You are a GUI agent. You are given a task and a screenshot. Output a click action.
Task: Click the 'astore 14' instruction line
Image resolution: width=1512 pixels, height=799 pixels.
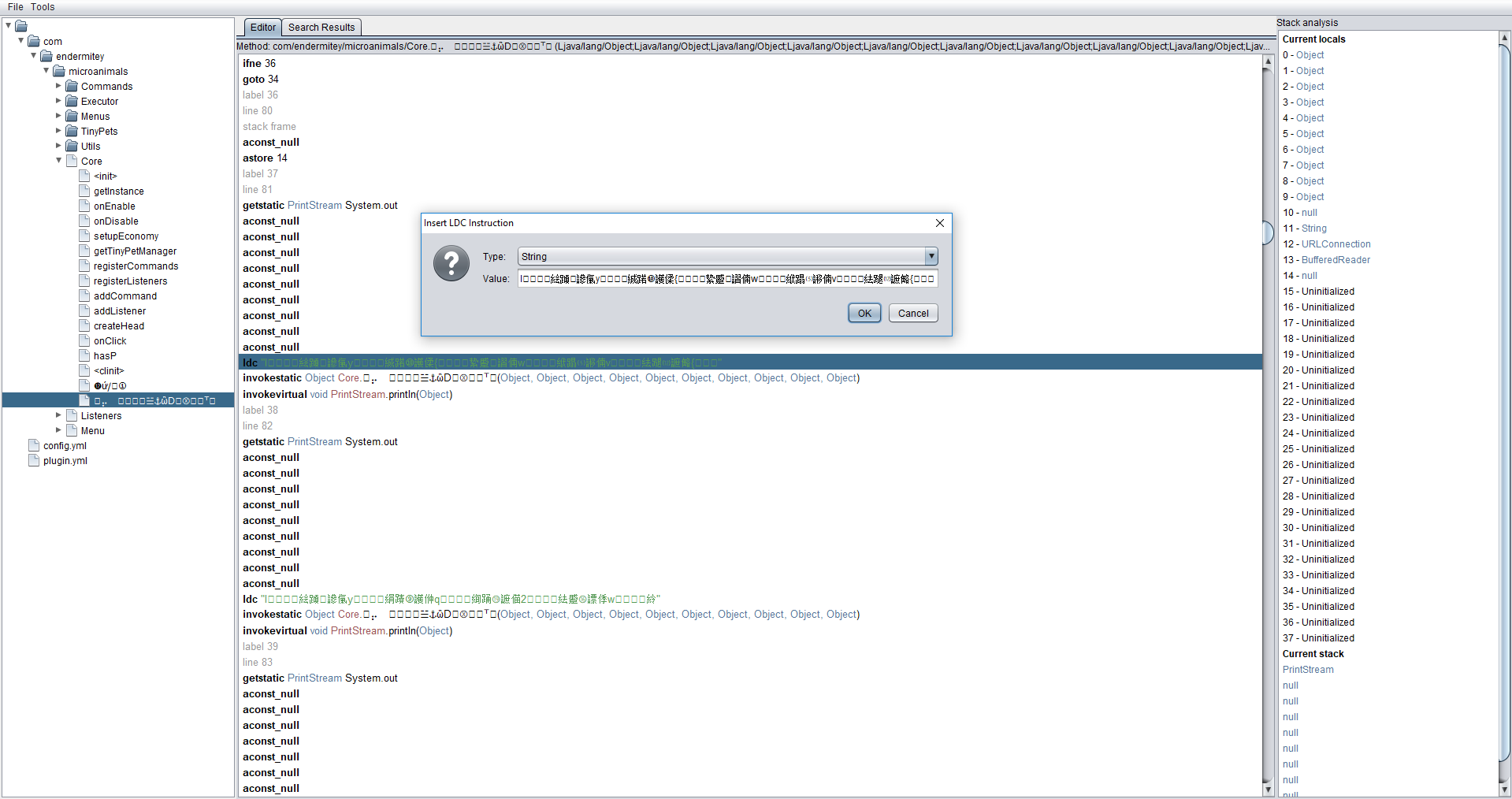click(x=265, y=158)
